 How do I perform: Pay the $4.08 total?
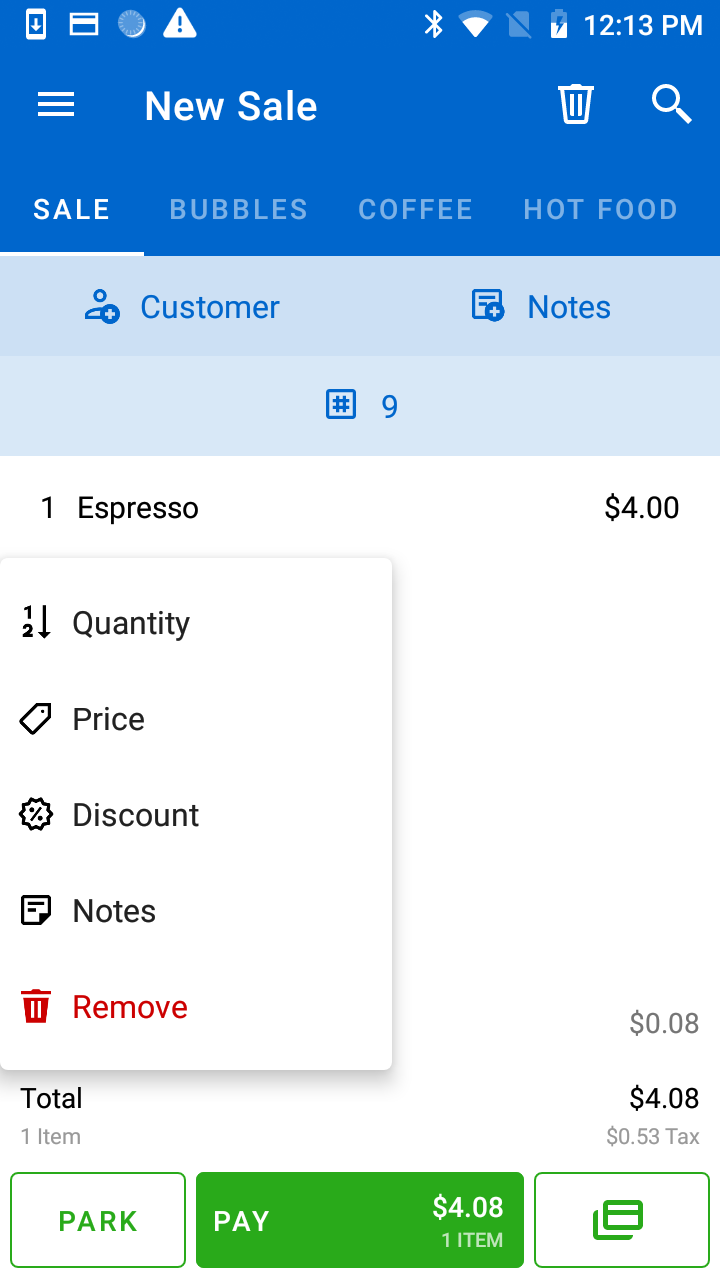(x=360, y=1220)
